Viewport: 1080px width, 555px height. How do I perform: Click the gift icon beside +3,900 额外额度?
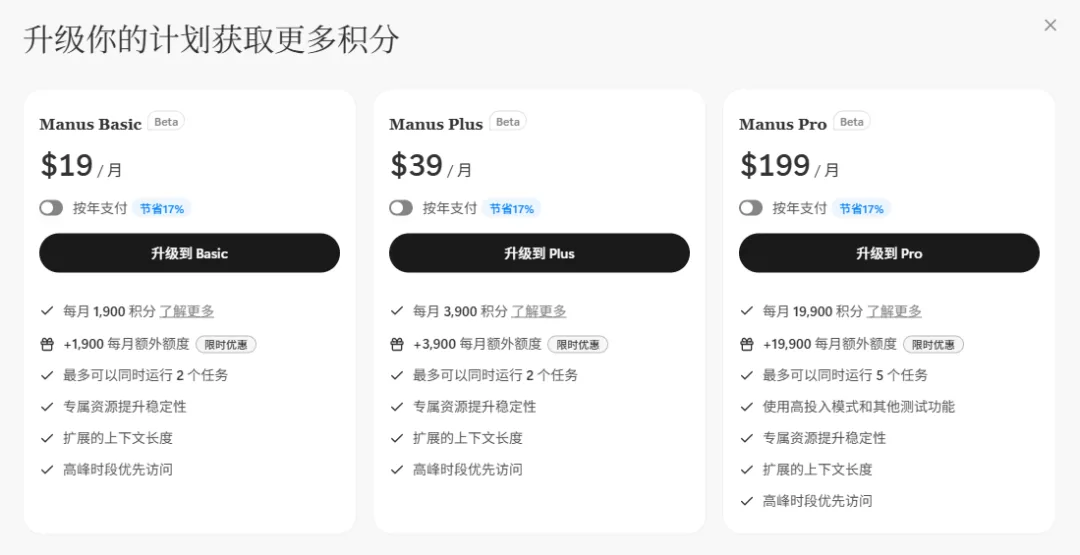397,344
